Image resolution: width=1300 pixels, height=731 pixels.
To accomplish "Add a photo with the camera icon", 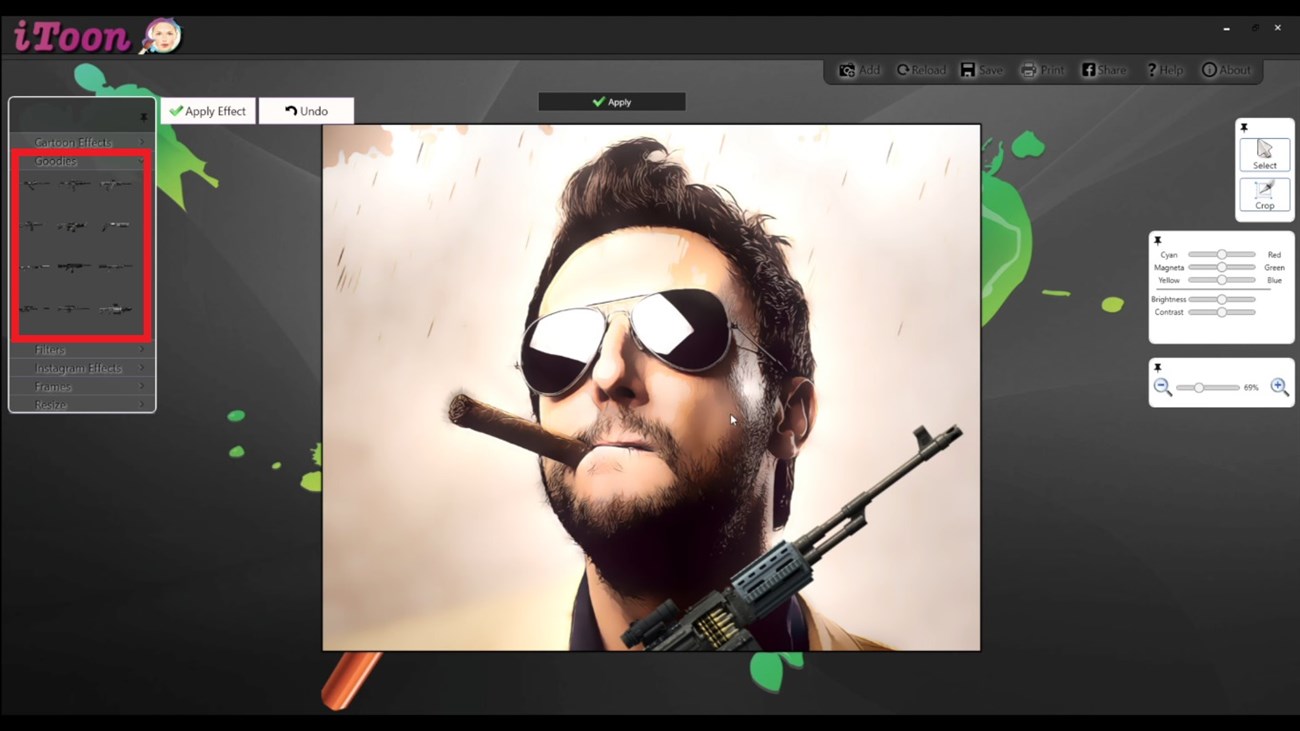I will point(859,70).
